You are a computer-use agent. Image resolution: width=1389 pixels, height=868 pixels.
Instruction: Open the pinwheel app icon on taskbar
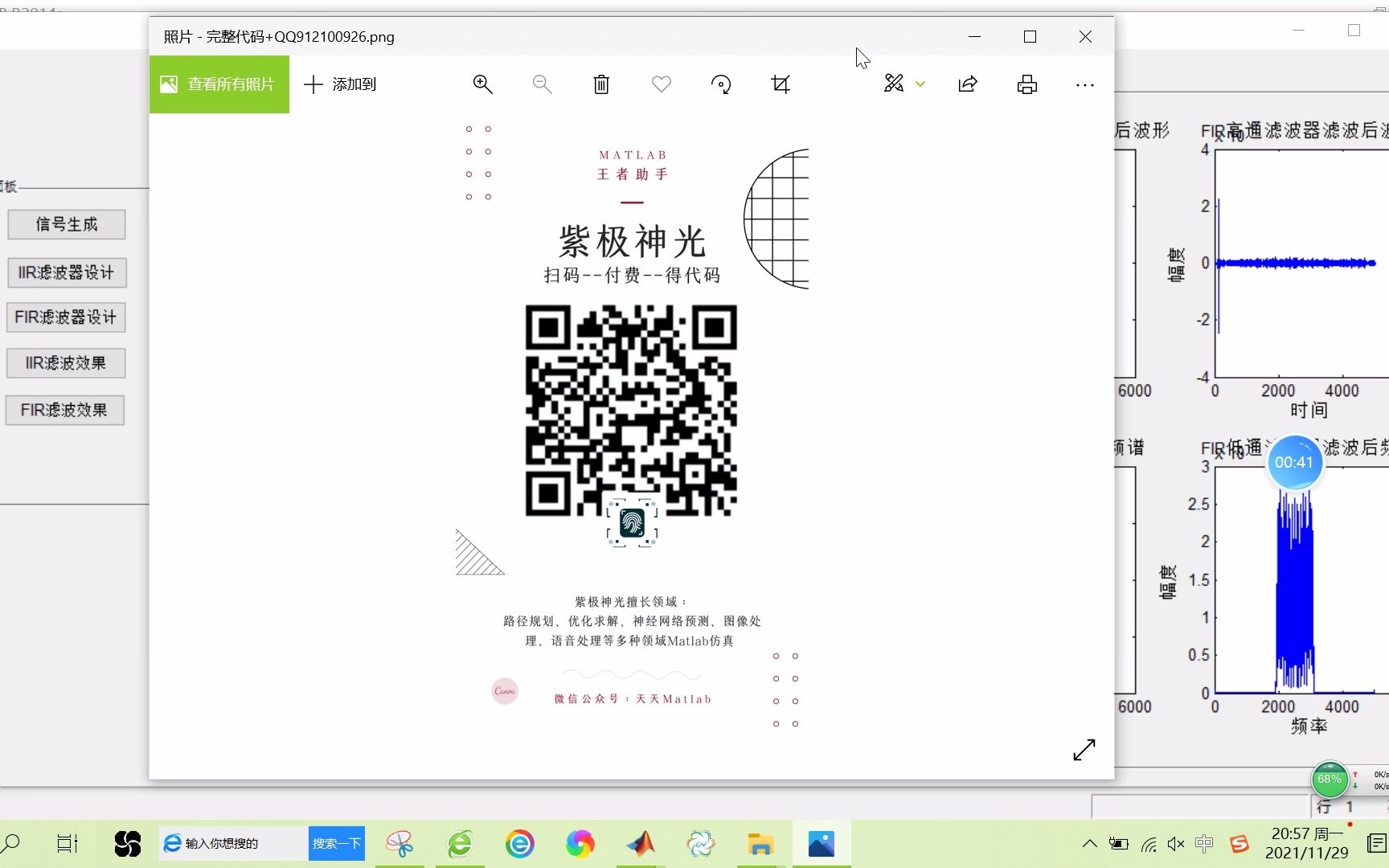pos(399,844)
